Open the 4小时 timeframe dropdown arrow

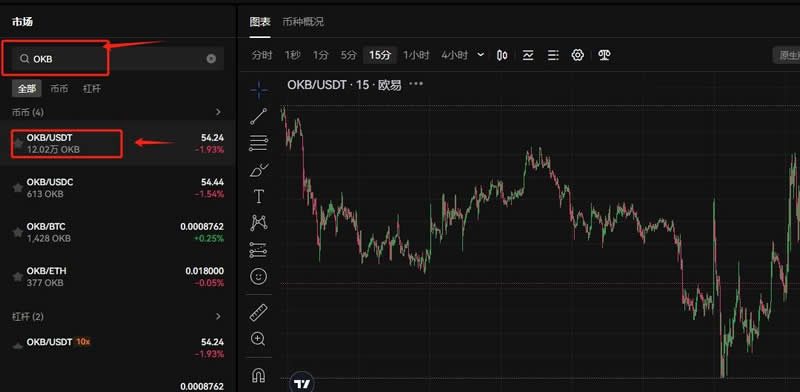[x=481, y=55]
